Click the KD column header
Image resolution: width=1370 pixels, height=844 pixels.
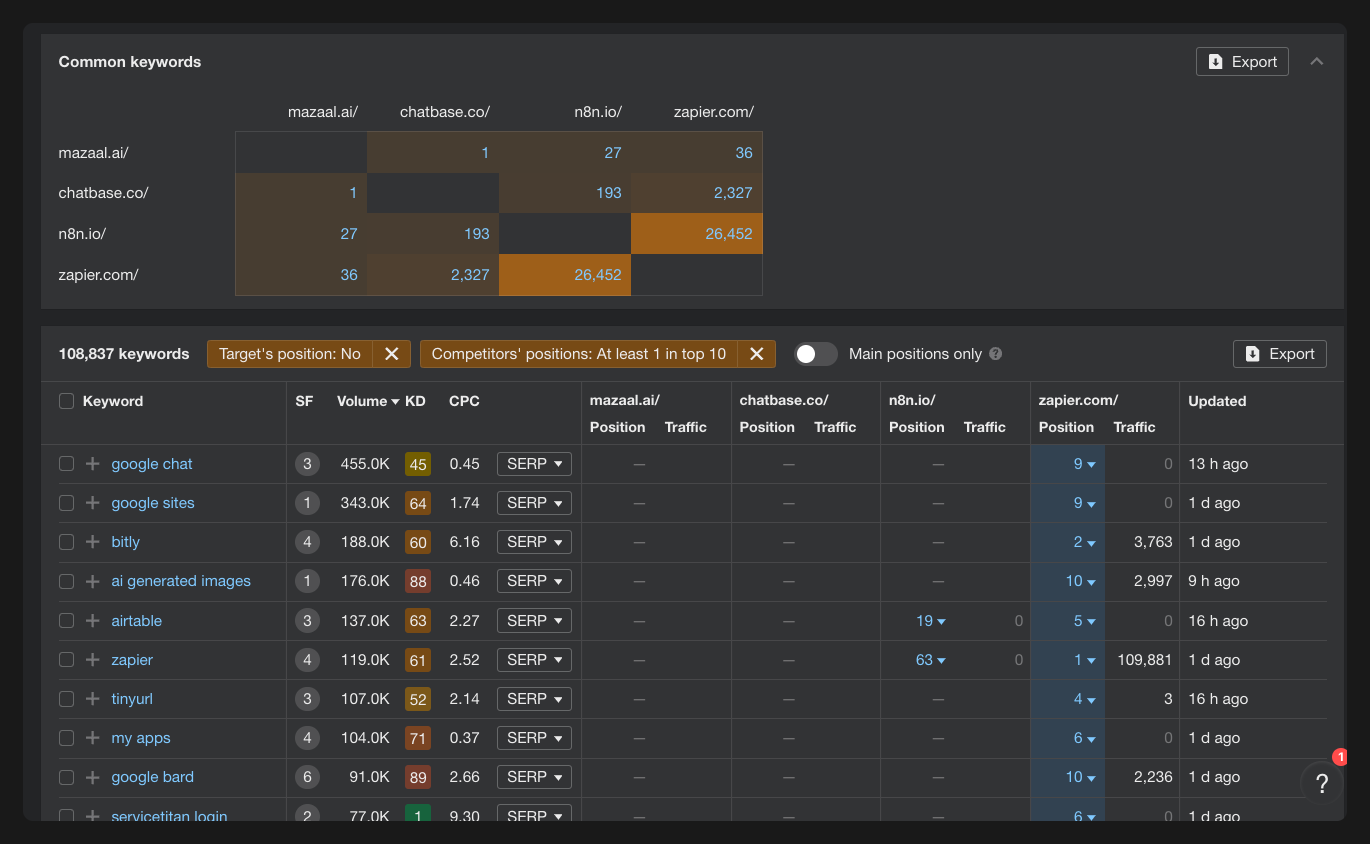[415, 401]
